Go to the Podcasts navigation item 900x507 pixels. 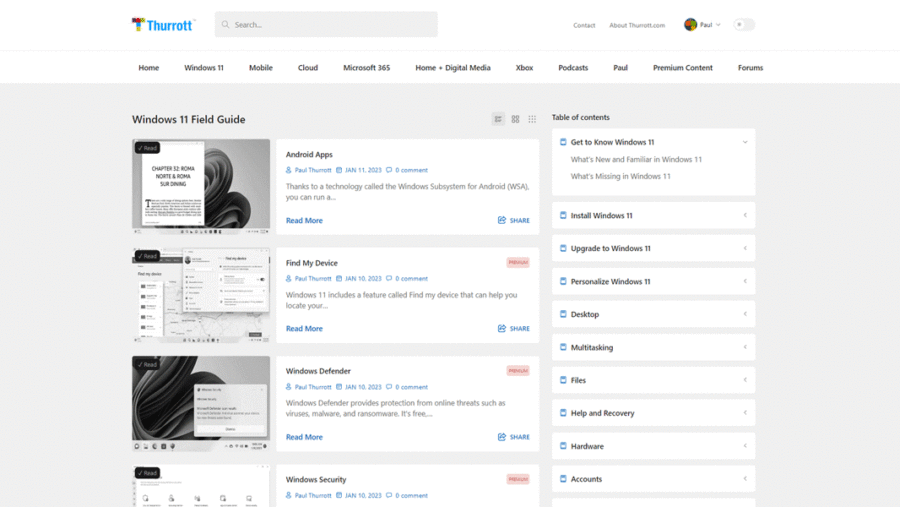point(573,68)
